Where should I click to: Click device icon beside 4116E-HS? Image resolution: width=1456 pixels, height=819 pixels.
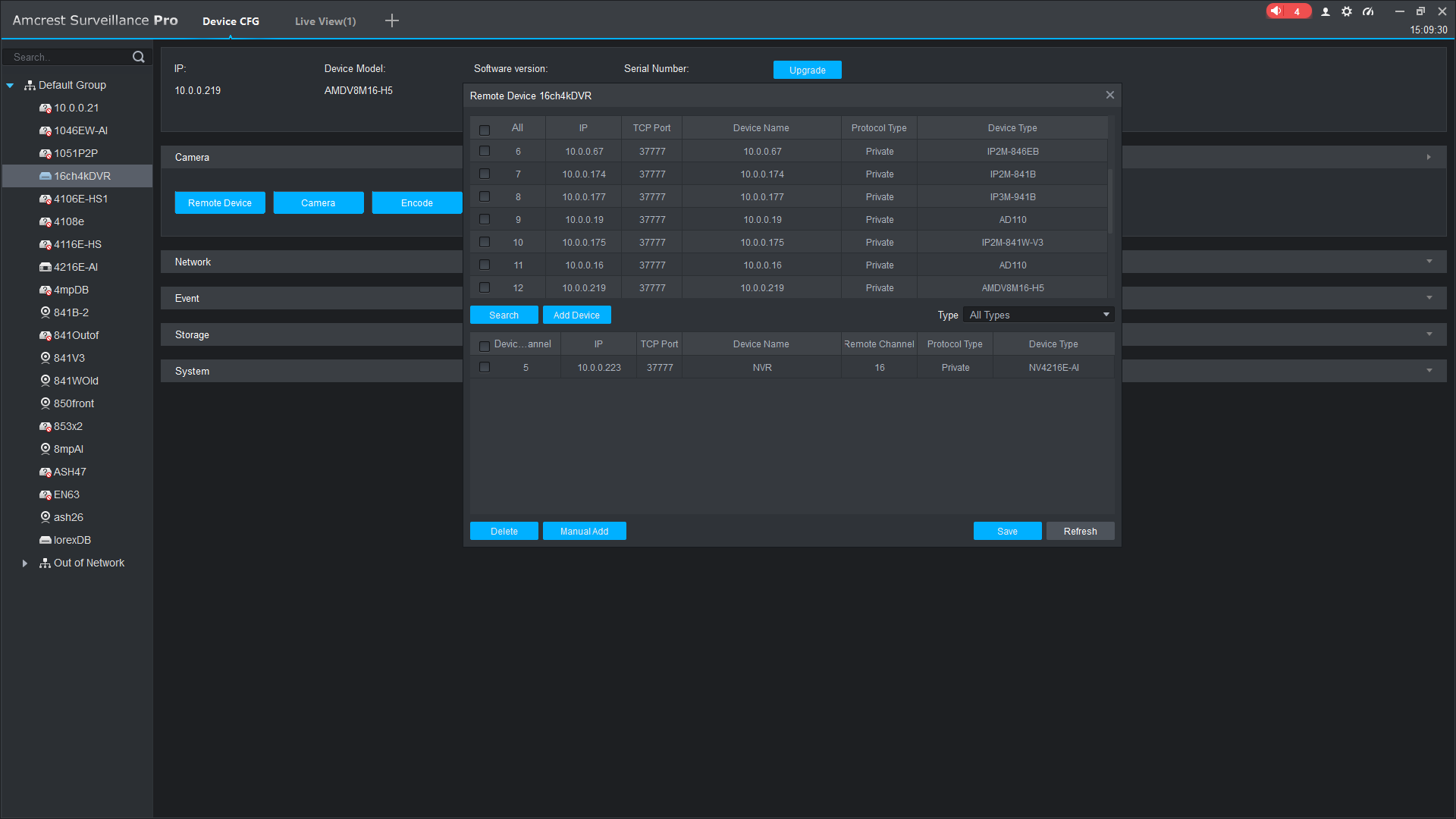45,244
